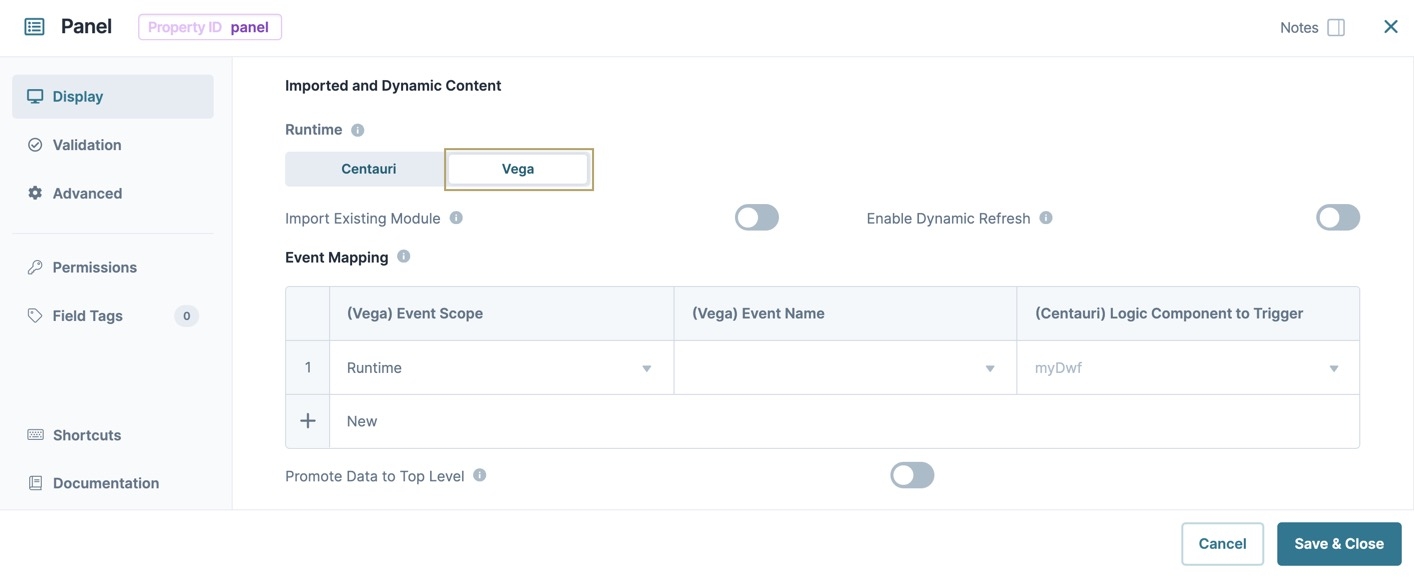Viewport: 1414px width, 580px height.
Task: Show info for Promote Data to Top Level
Action: pyautogui.click(x=480, y=475)
